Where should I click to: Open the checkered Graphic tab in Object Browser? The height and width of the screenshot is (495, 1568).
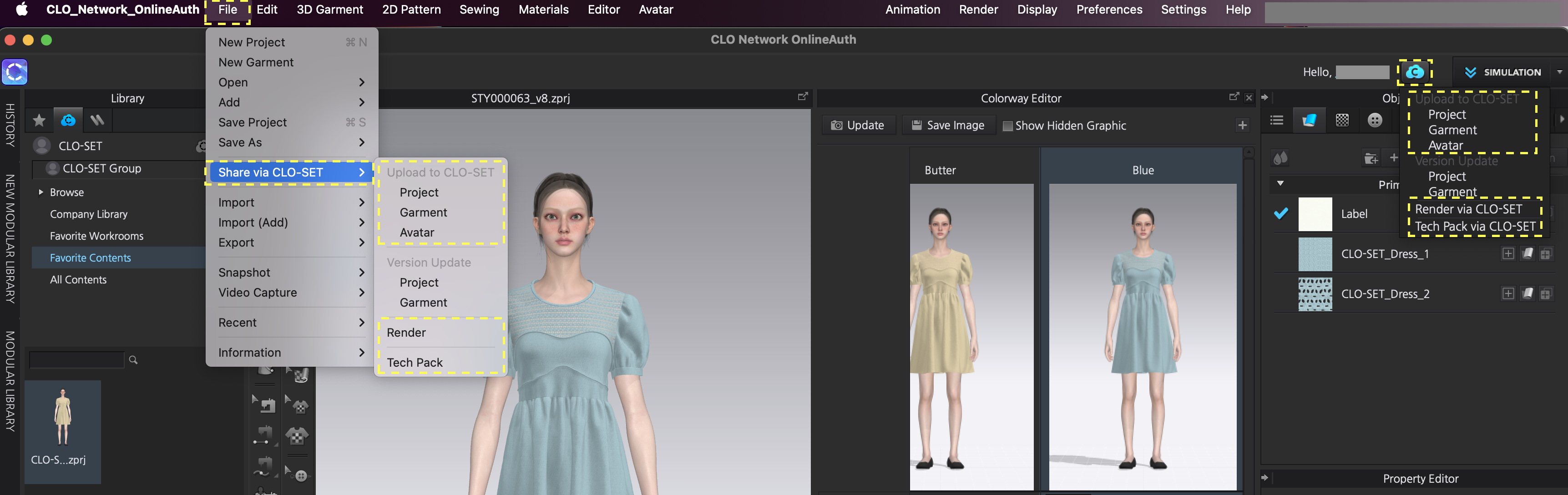click(1342, 120)
